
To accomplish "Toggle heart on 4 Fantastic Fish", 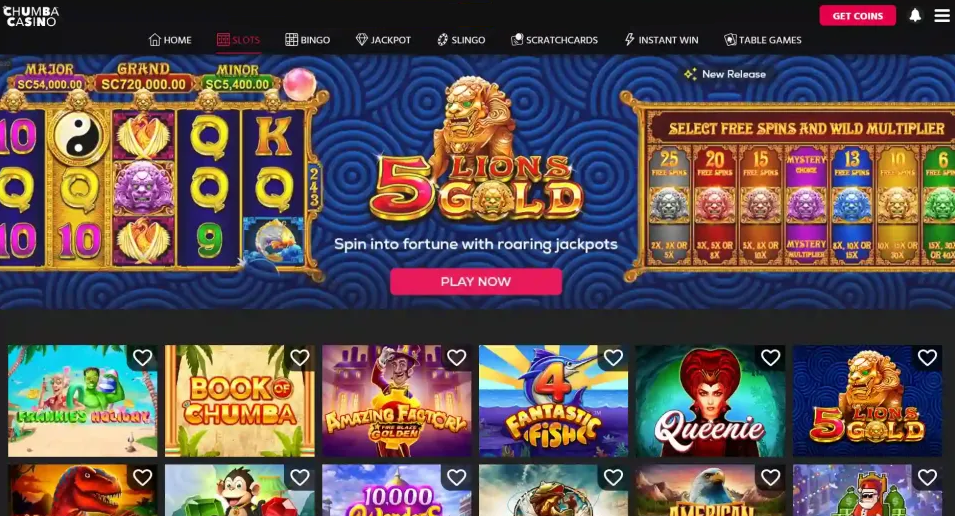I will 613,358.
